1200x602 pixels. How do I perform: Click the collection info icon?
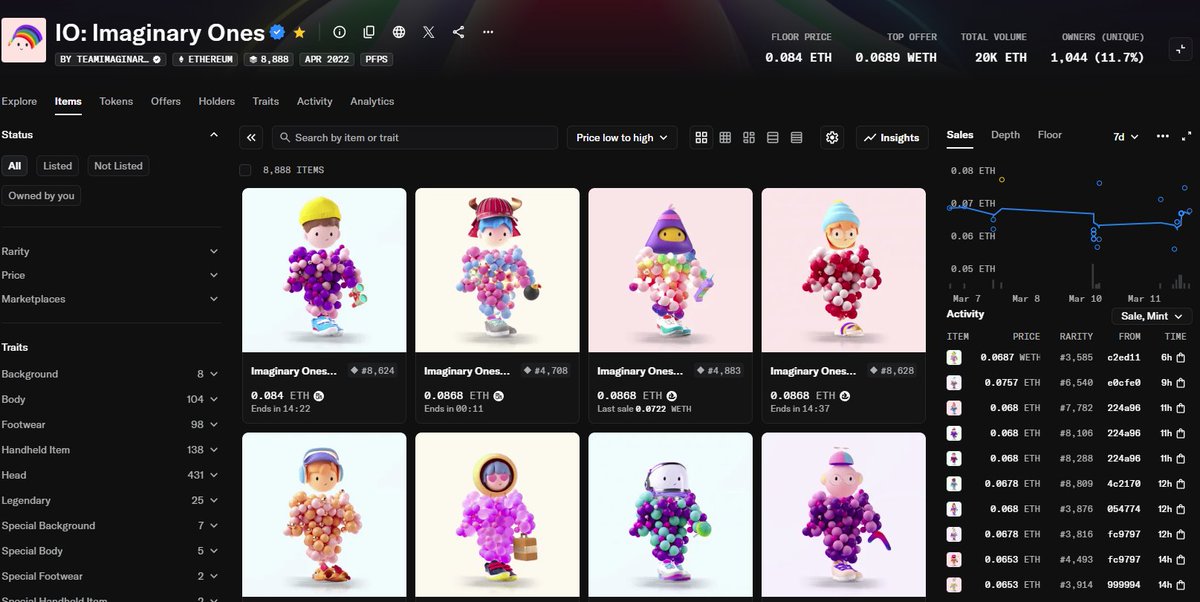tap(339, 32)
